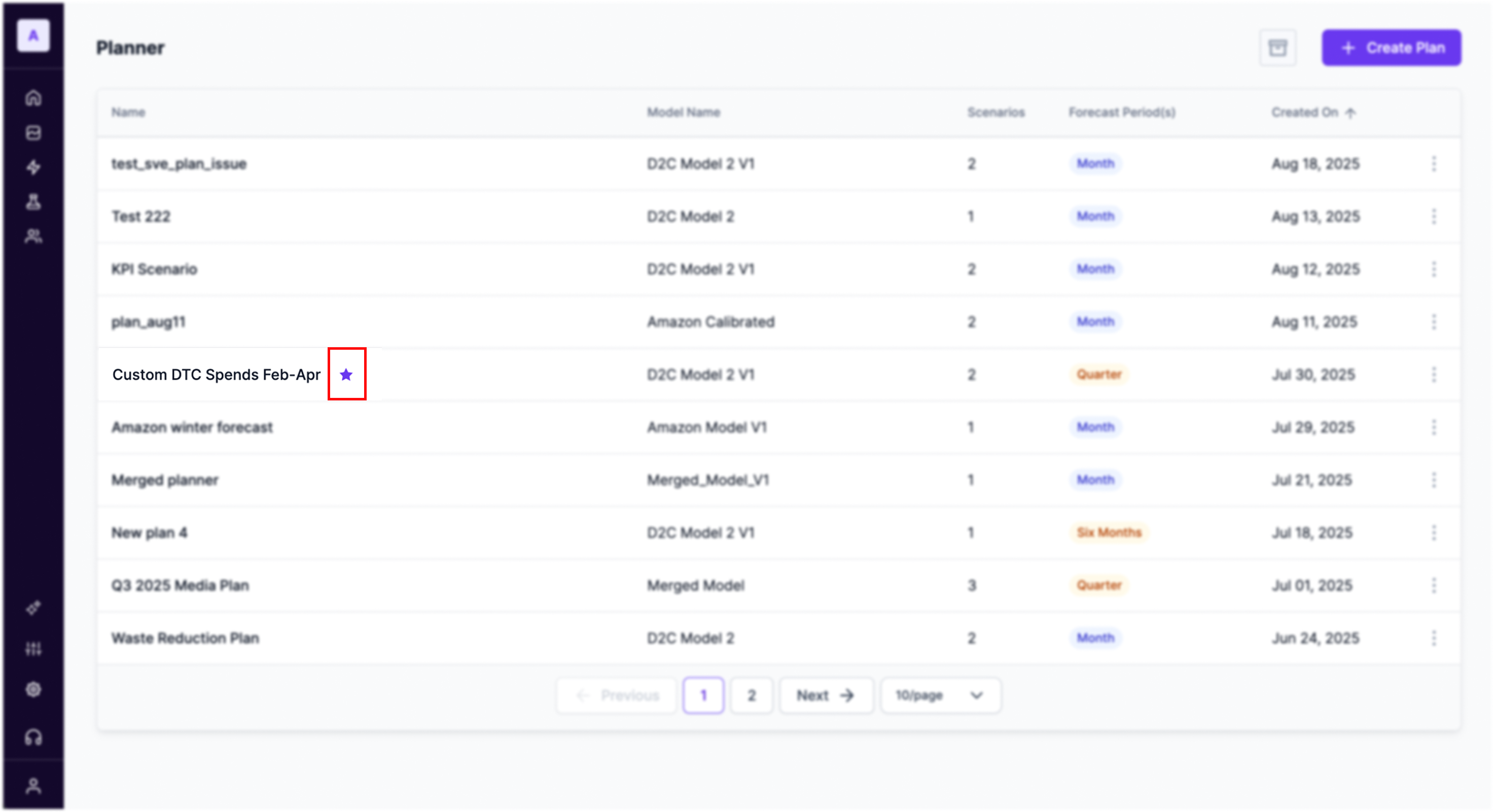Open archived plans via archive box icon

(1277, 48)
